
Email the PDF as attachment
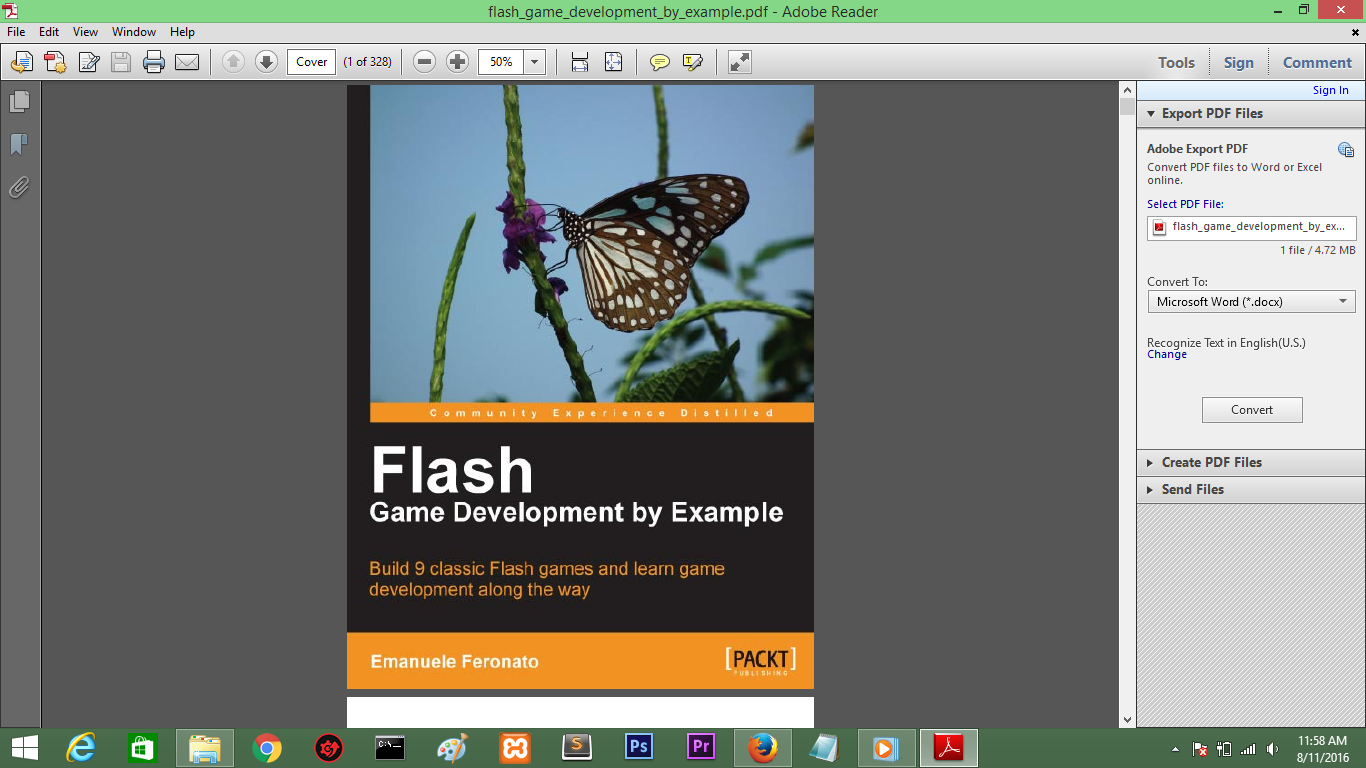click(189, 62)
